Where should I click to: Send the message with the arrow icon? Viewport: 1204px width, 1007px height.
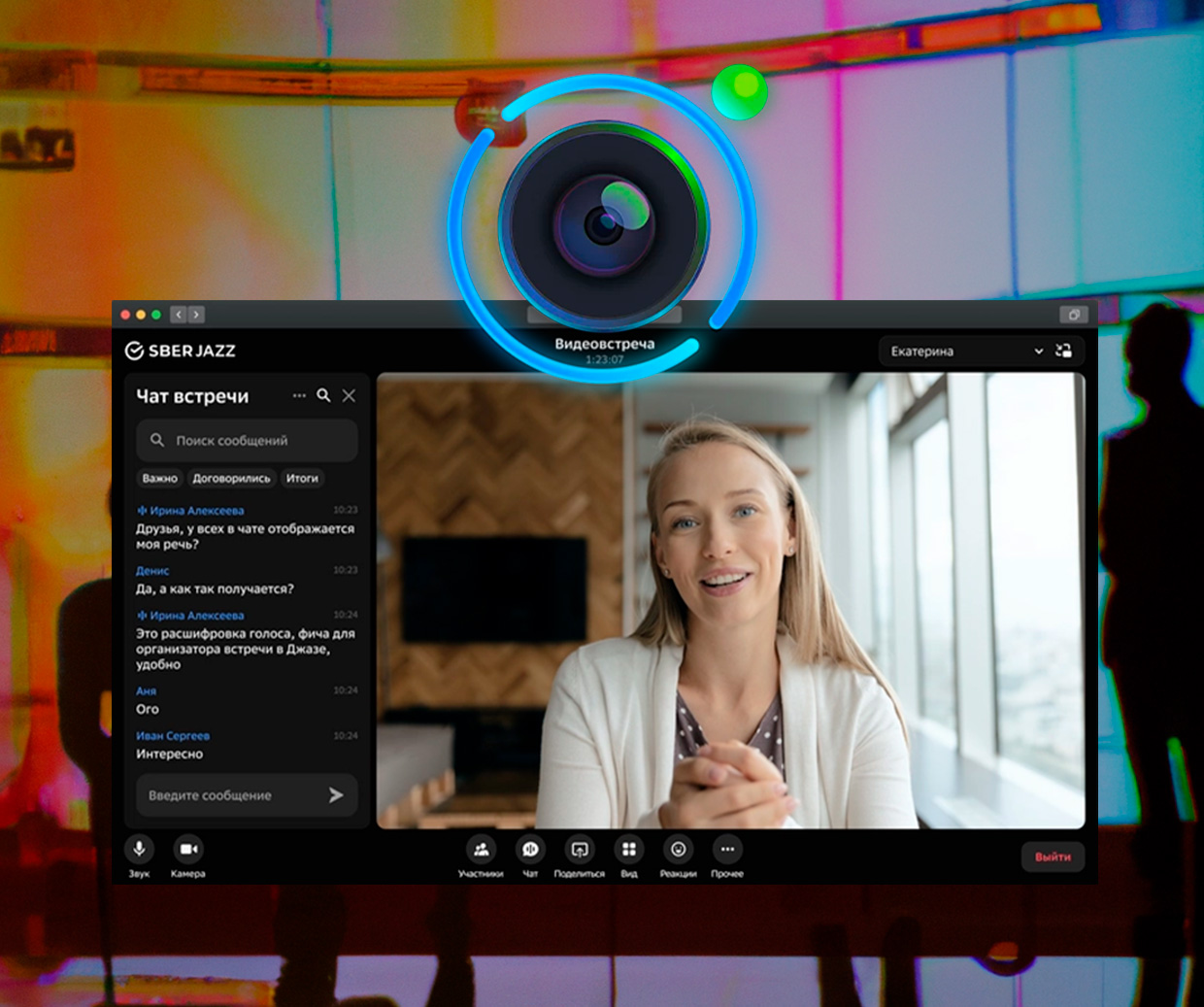click(x=336, y=795)
